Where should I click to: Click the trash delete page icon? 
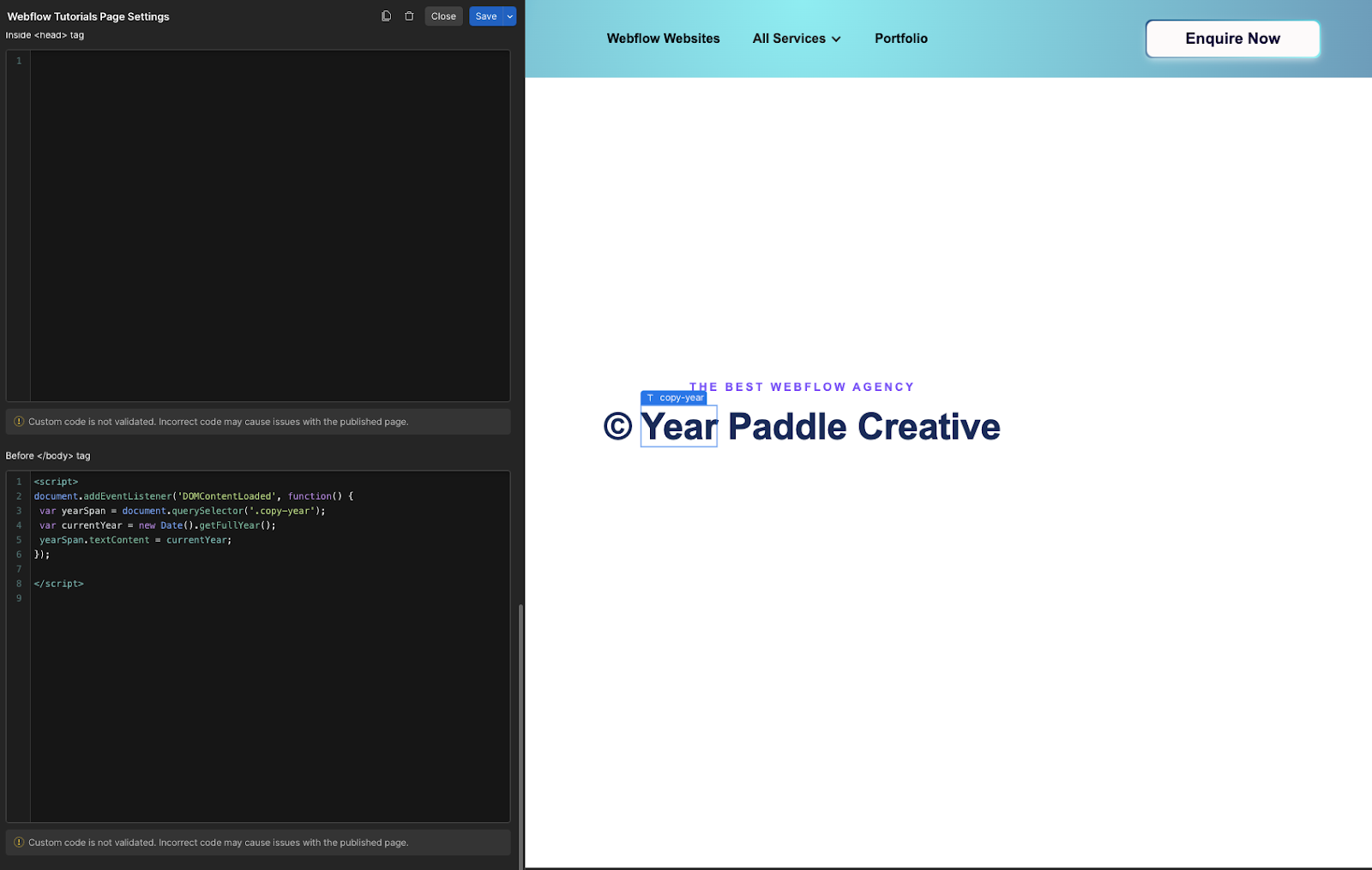pos(409,16)
